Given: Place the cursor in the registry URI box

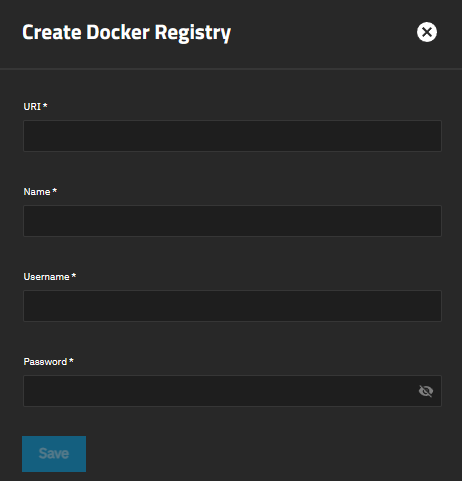Looking at the screenshot, I should tap(232, 136).
